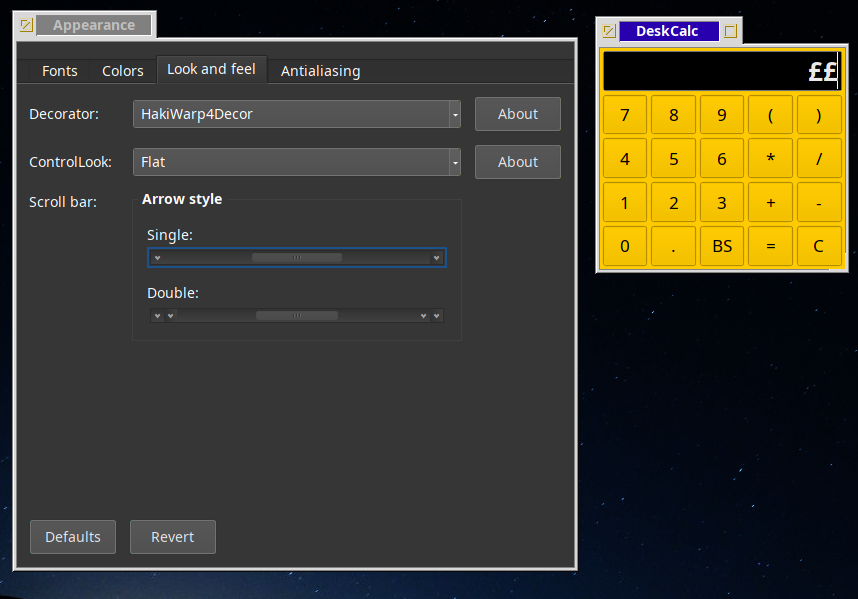Click About next to the Decorator menu
The width and height of the screenshot is (858, 599).
[517, 114]
